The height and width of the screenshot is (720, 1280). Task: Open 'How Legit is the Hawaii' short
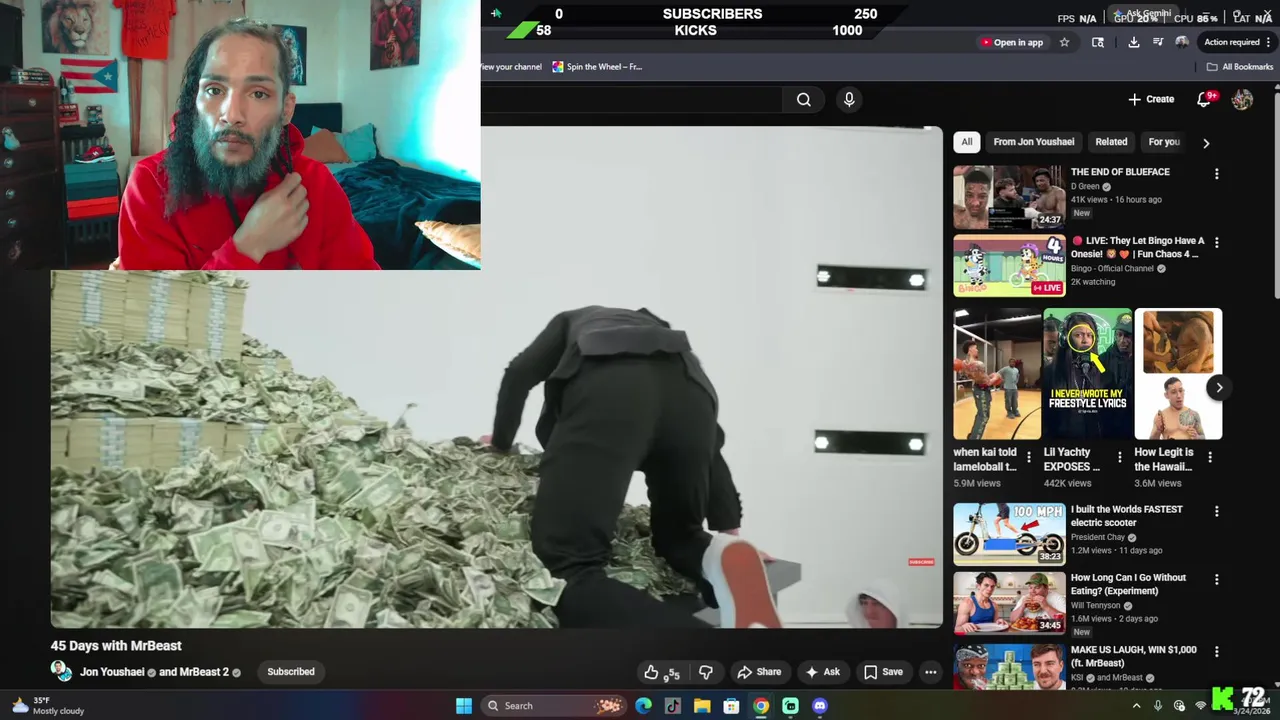pyautogui.click(x=1178, y=374)
